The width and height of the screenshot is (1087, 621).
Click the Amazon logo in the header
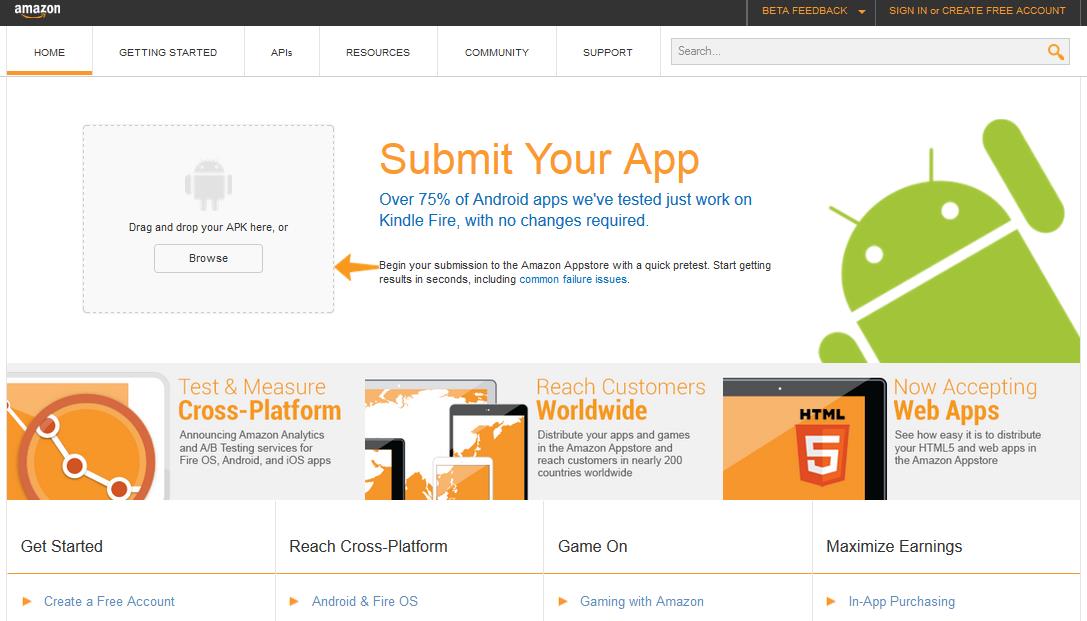pos(37,10)
